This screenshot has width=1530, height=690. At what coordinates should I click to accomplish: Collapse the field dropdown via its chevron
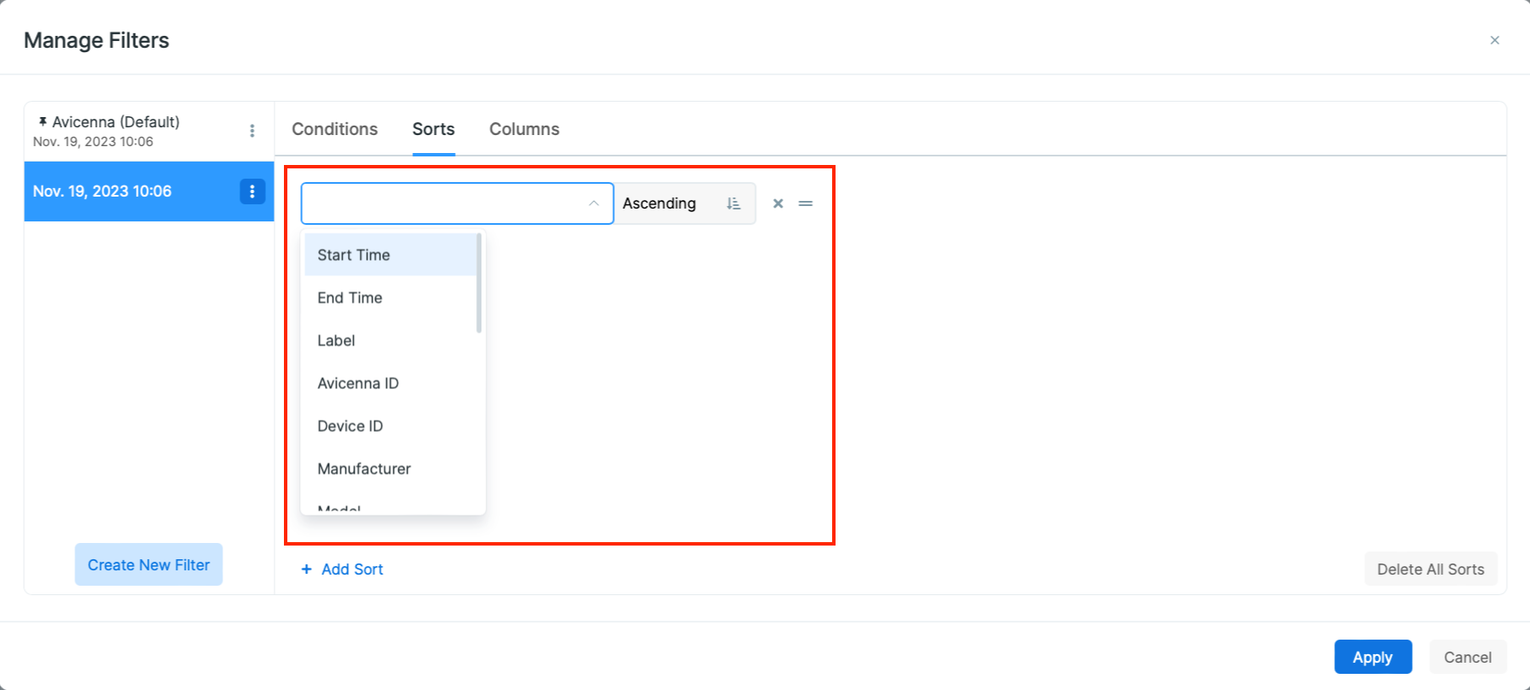coord(594,202)
